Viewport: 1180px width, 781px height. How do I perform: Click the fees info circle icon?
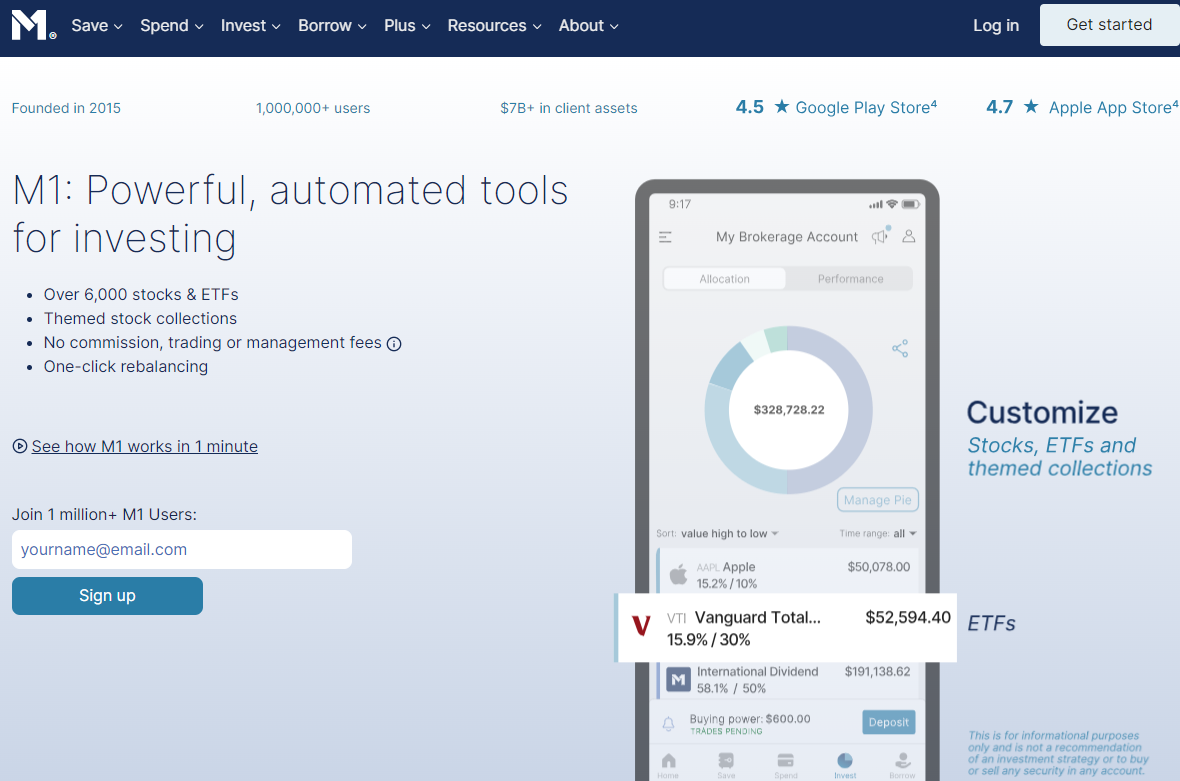point(394,344)
